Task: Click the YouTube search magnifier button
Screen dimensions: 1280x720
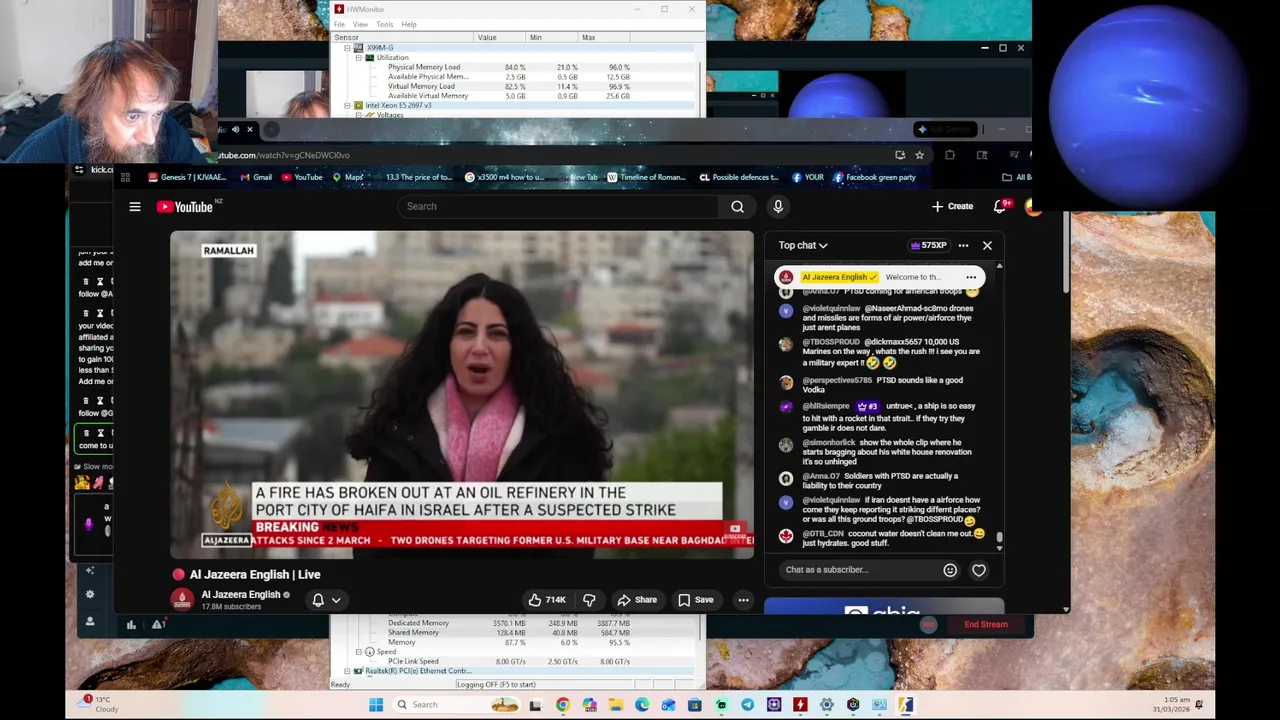Action: coord(737,206)
